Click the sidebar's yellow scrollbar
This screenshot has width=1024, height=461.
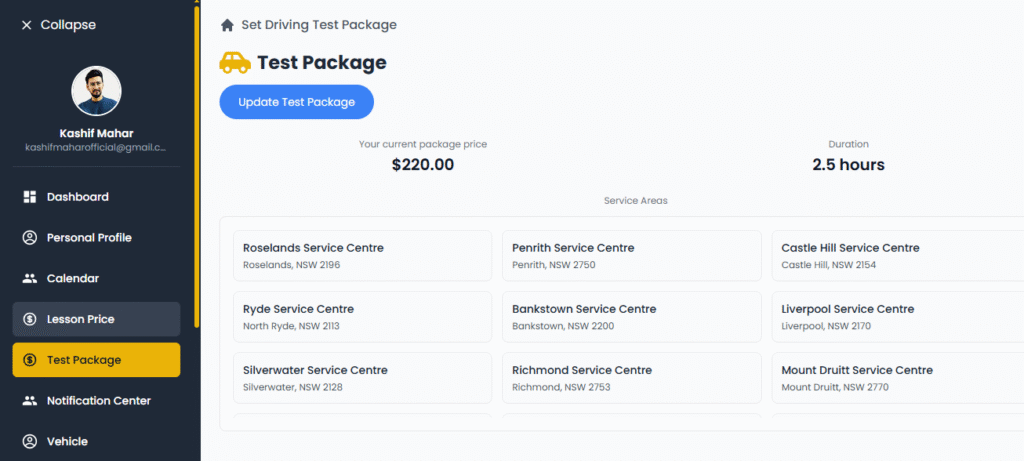click(197, 165)
